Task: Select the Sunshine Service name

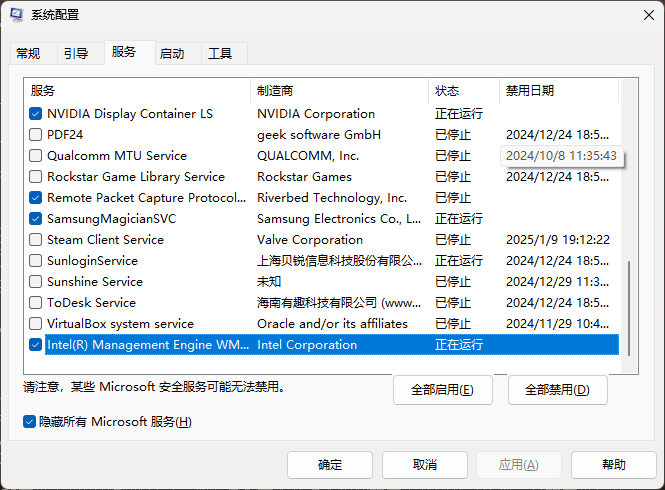Action: click(x=95, y=282)
